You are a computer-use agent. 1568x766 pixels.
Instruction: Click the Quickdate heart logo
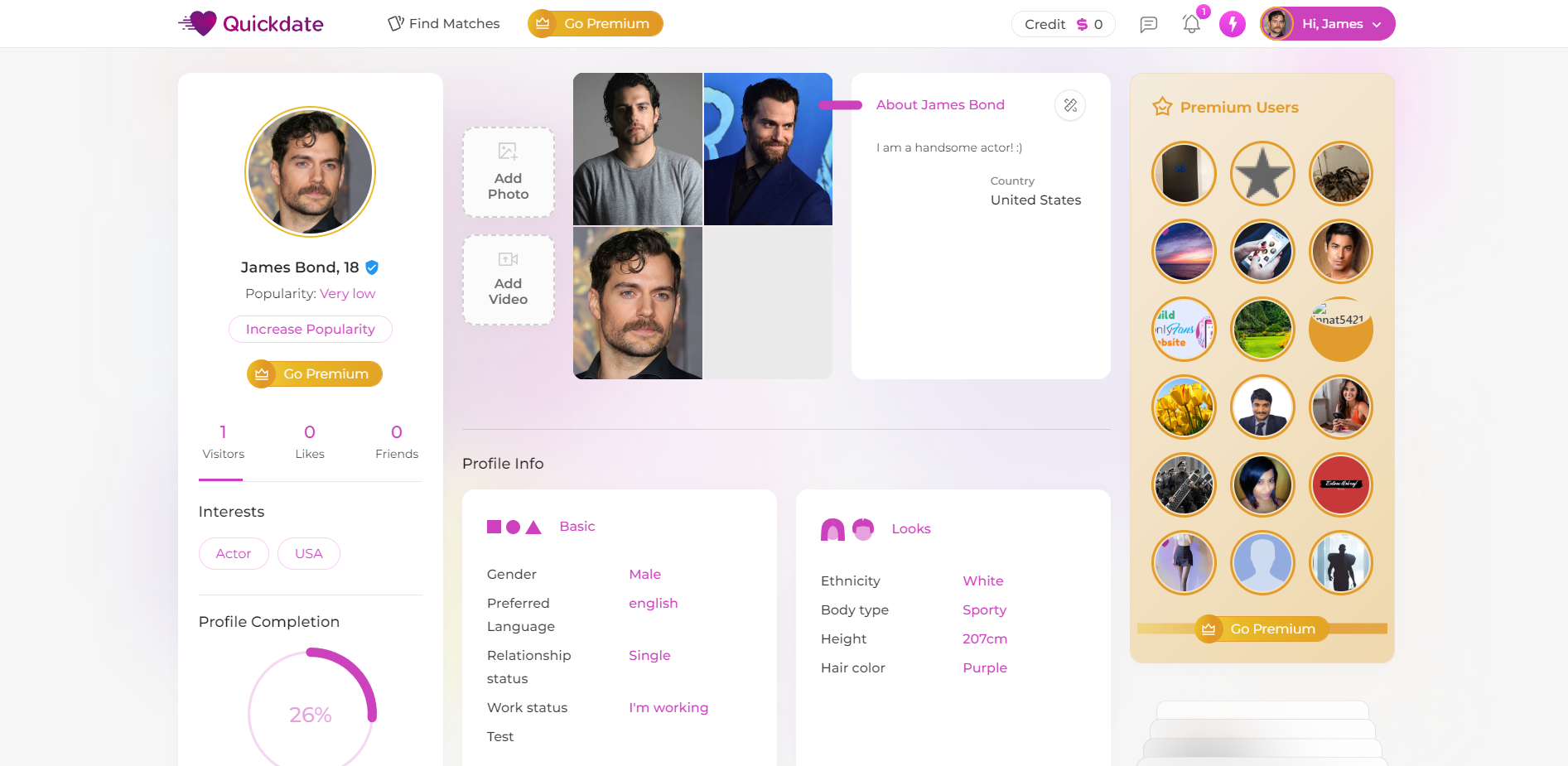point(251,23)
